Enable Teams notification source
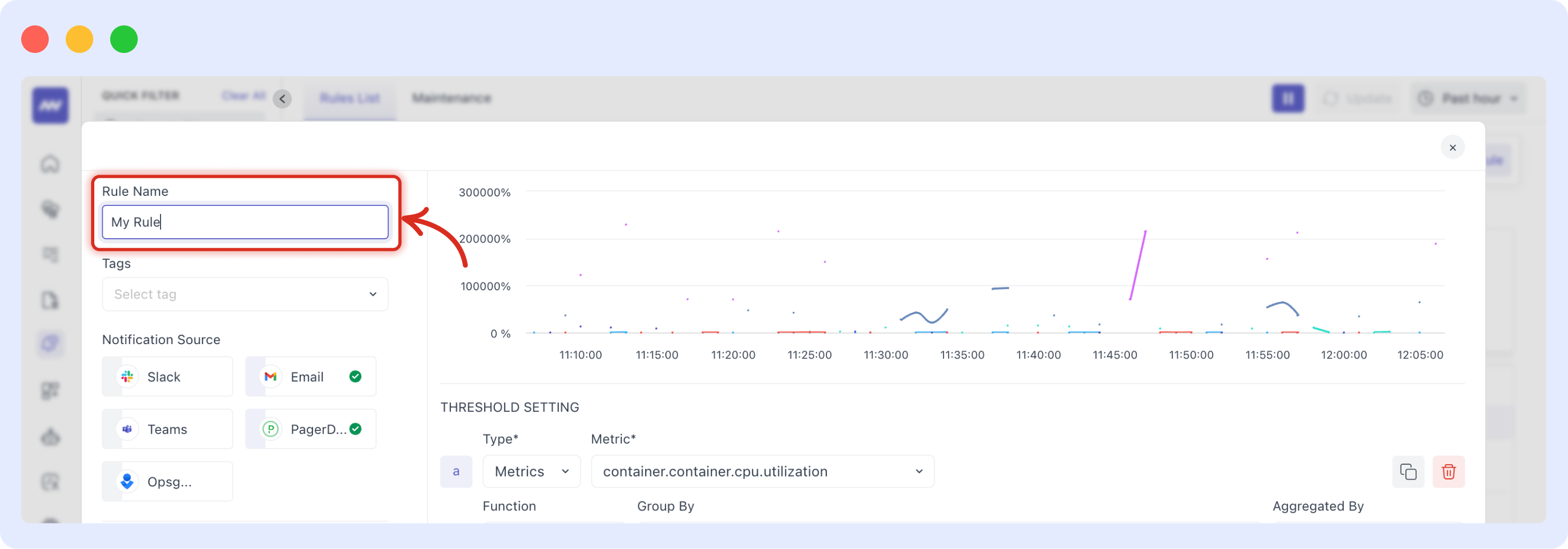Screen dimensions: 1568x549 [167, 429]
